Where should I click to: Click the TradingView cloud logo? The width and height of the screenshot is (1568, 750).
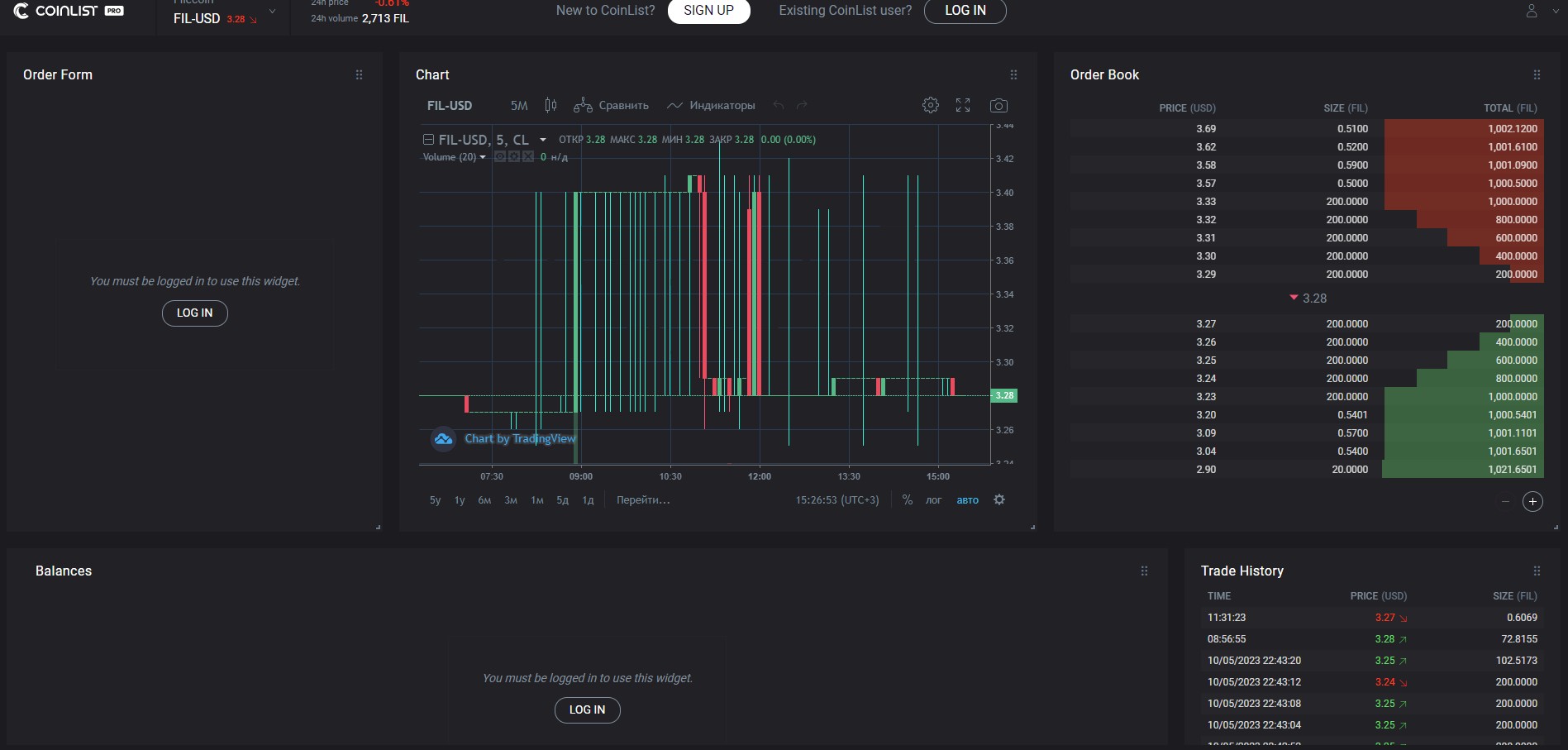coord(444,439)
